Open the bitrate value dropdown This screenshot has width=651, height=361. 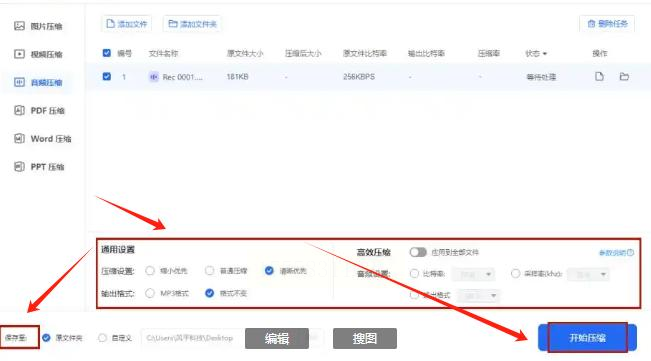[473, 274]
